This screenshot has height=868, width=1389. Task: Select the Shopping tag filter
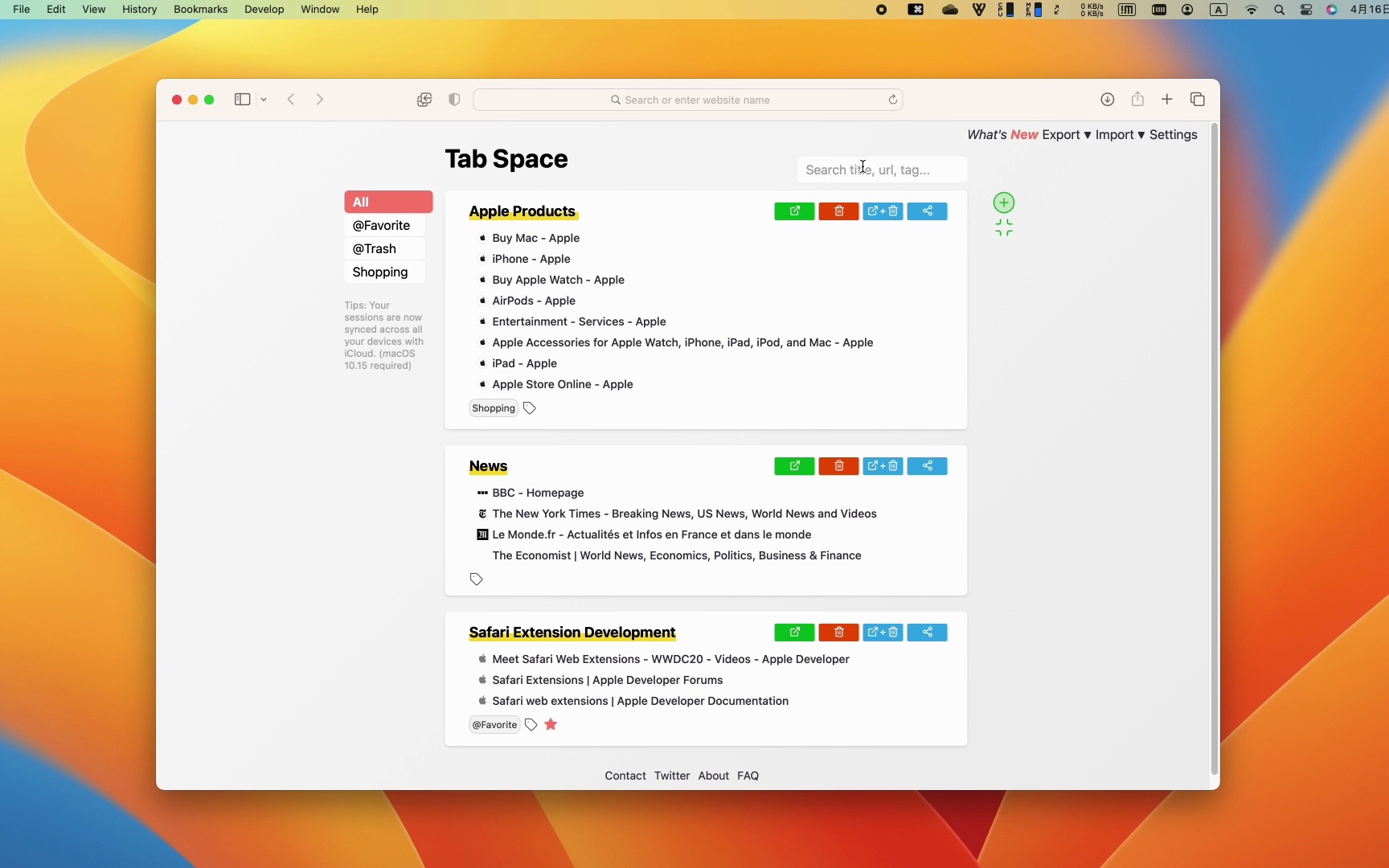[384, 272]
